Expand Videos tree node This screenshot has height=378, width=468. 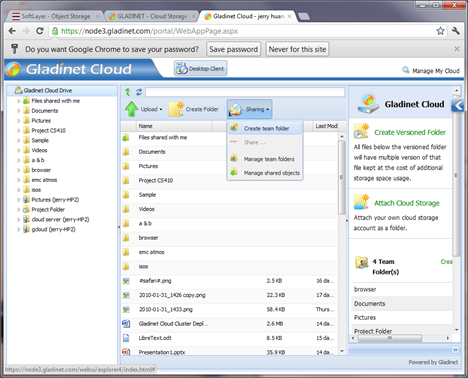click(19, 150)
